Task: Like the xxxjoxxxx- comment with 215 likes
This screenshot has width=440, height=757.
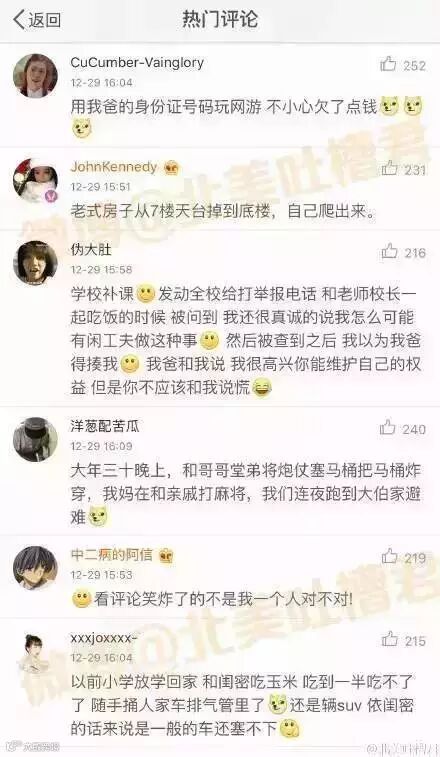Action: tap(389, 639)
